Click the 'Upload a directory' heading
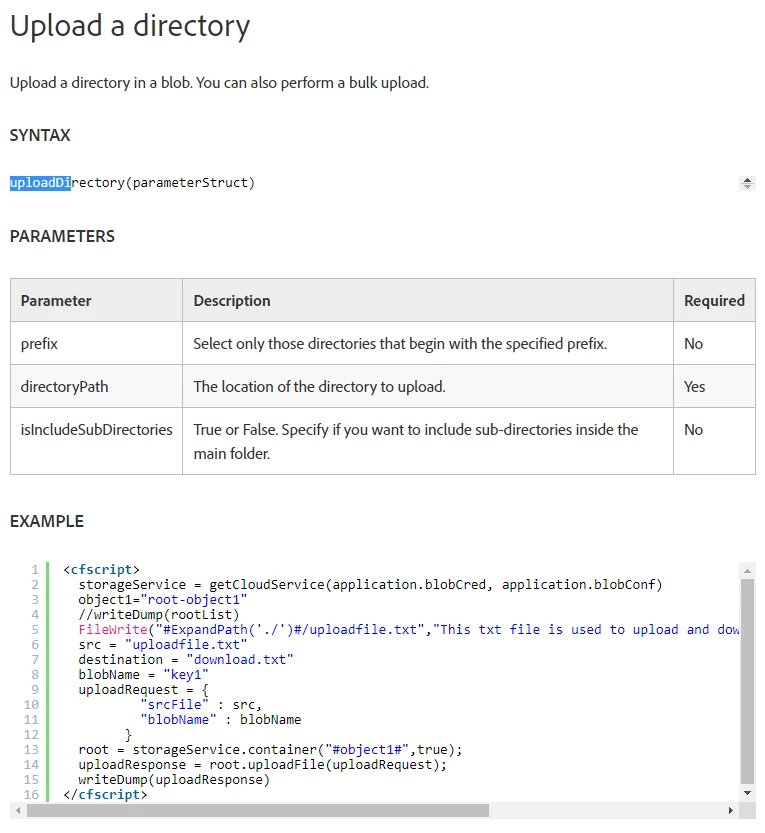765x833 pixels. 130,26
